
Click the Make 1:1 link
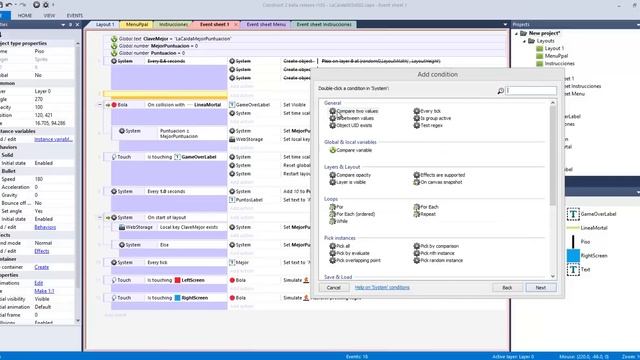[x=44, y=291]
